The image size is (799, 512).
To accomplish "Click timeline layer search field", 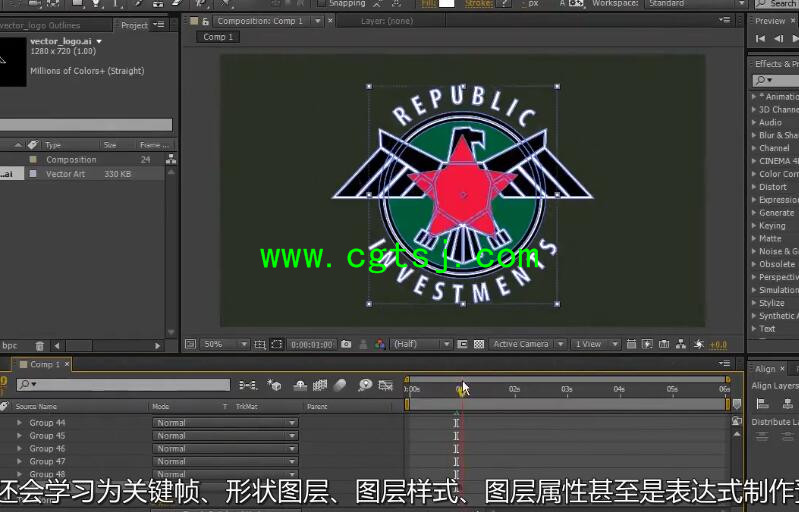I will coord(123,385).
